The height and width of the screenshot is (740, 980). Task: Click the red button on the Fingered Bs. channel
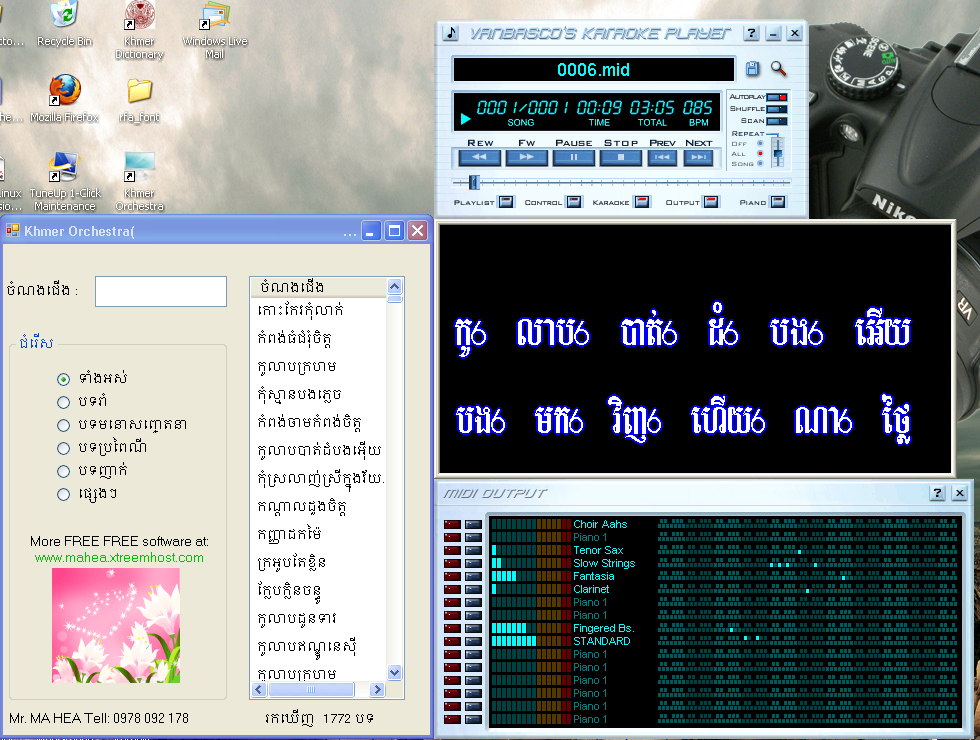[452, 628]
